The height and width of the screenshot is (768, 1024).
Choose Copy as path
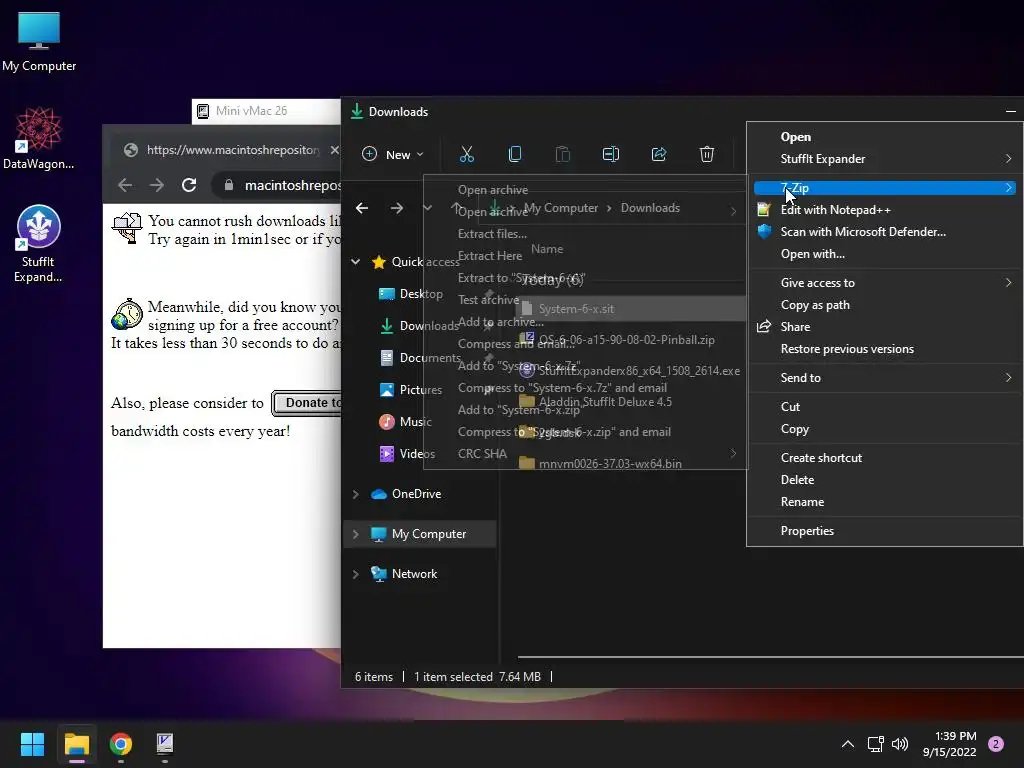coord(884,305)
